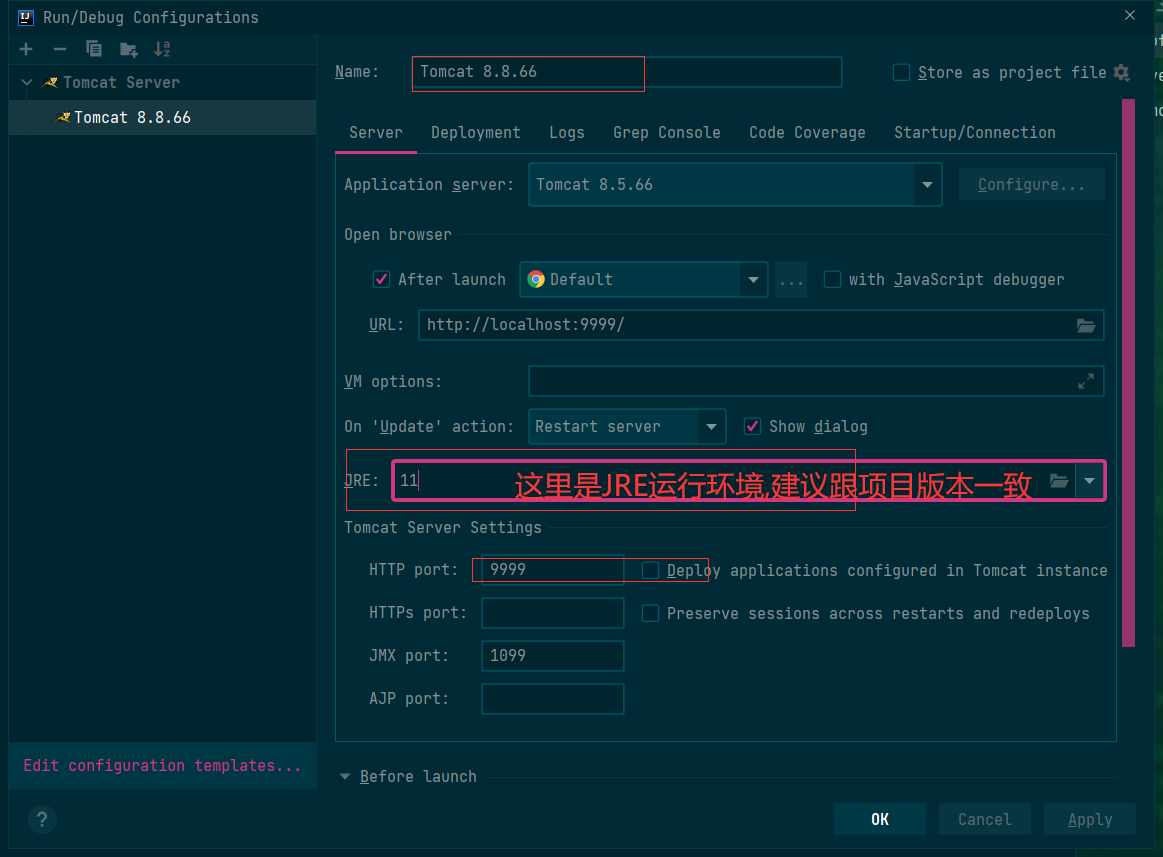This screenshot has height=857, width=1163.
Task: Enable Deploy applications configured in Tomcat
Action: pyautogui.click(x=650, y=570)
